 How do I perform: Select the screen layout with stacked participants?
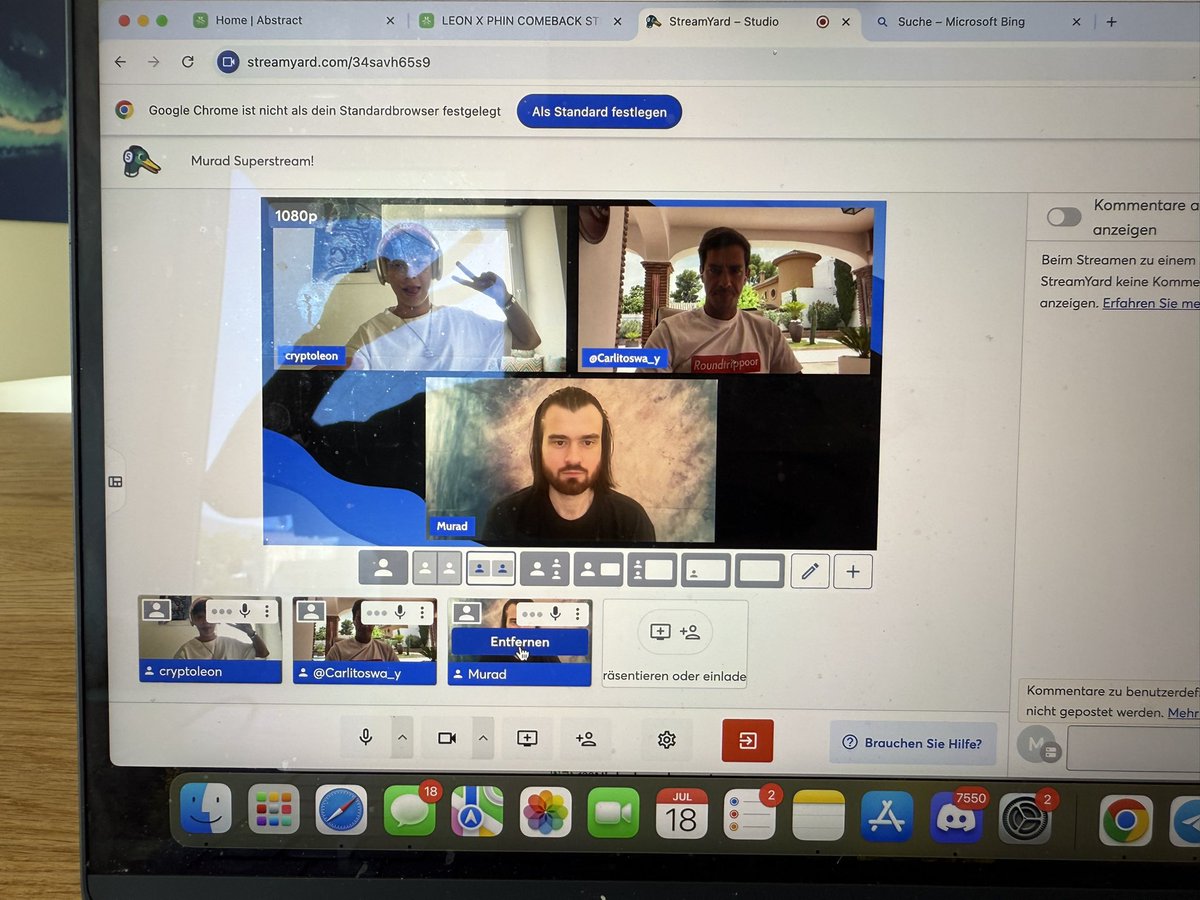[652, 570]
